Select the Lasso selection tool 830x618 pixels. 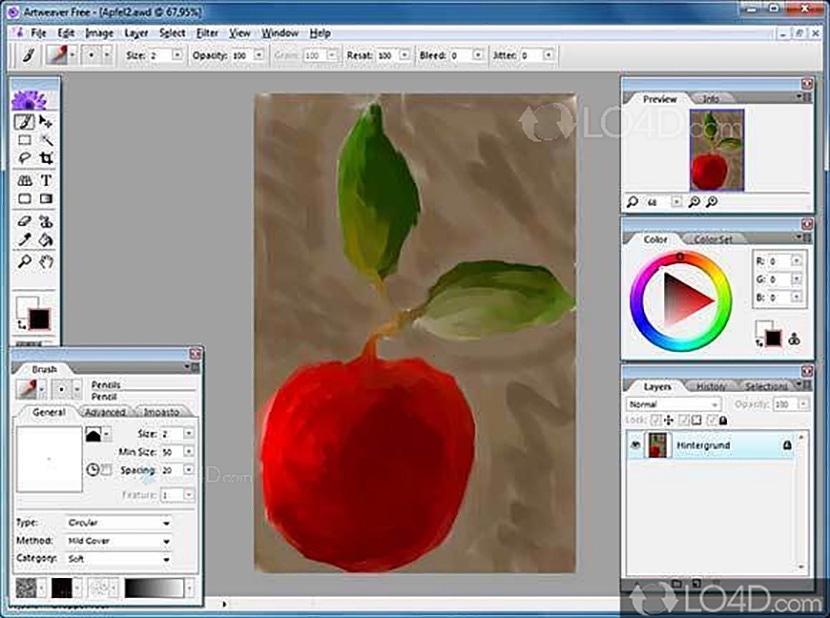pyautogui.click(x=25, y=158)
